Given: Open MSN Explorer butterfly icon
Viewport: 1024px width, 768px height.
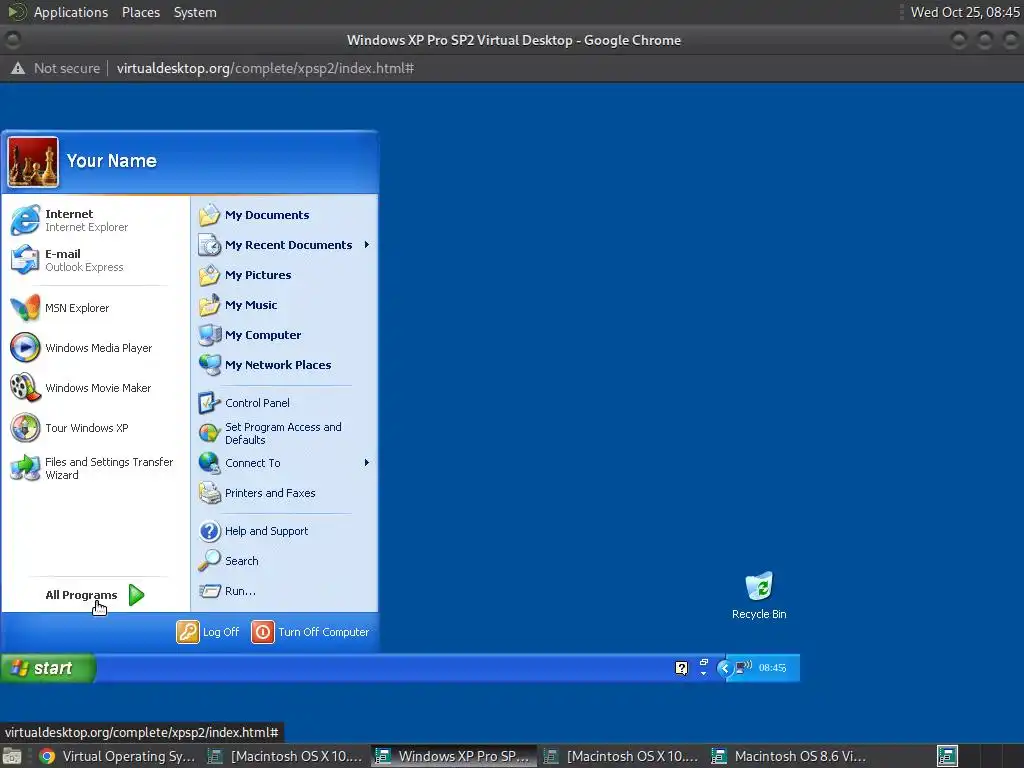Looking at the screenshot, I should 25,308.
